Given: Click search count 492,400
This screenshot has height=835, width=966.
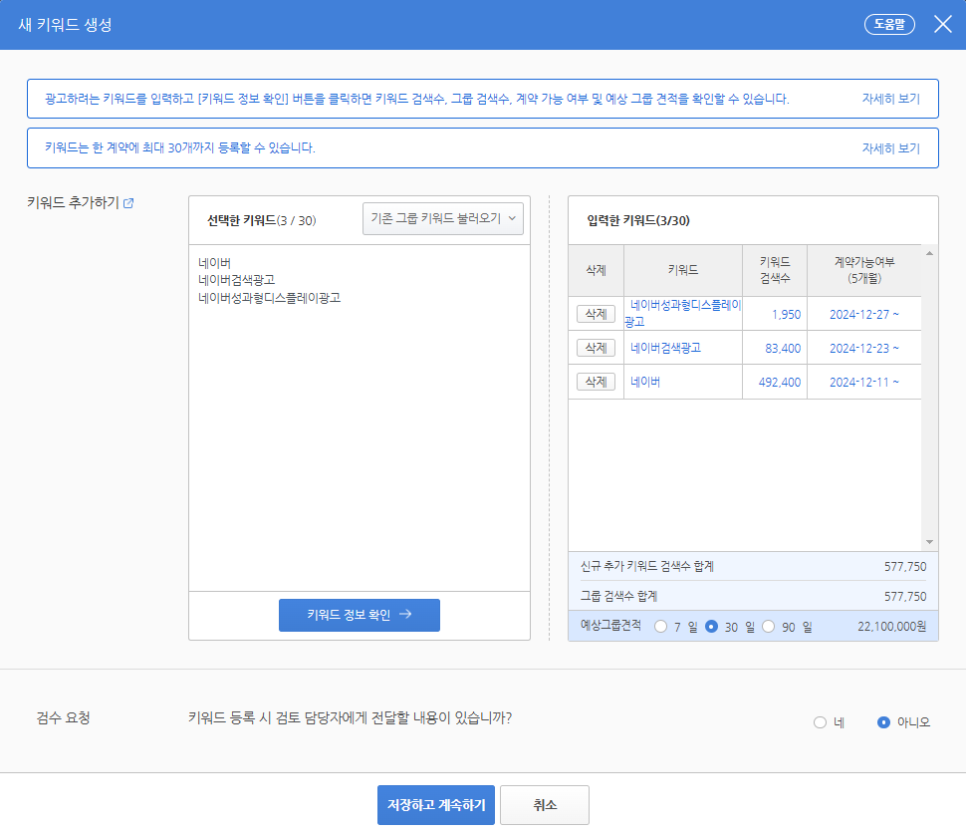Looking at the screenshot, I should (x=779, y=382).
